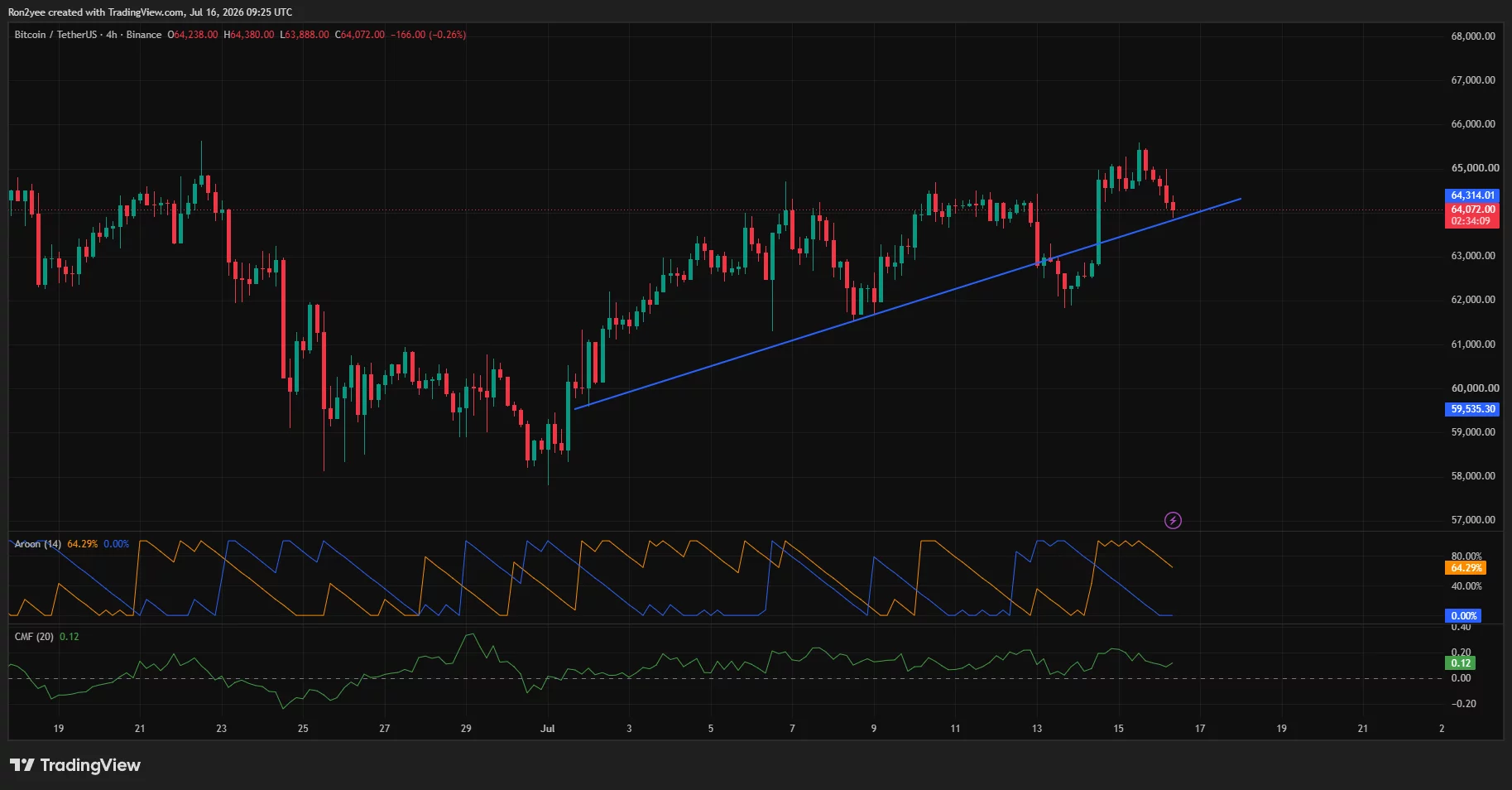Click the red 64,072.00 current price label

point(1472,210)
